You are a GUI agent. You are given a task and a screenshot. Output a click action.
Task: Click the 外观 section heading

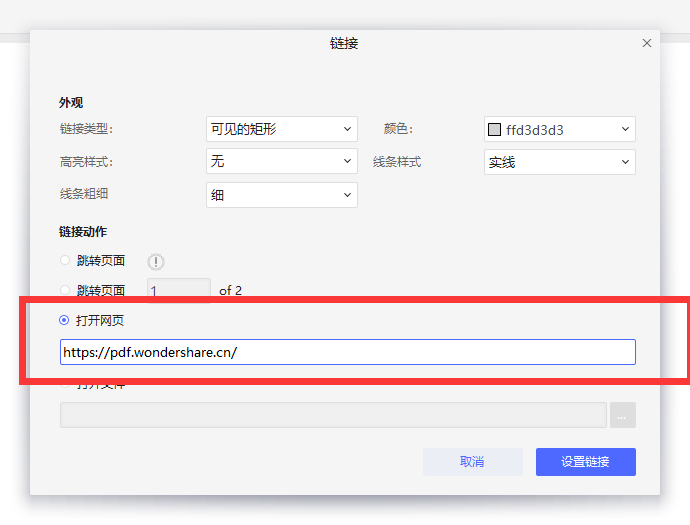(x=71, y=103)
